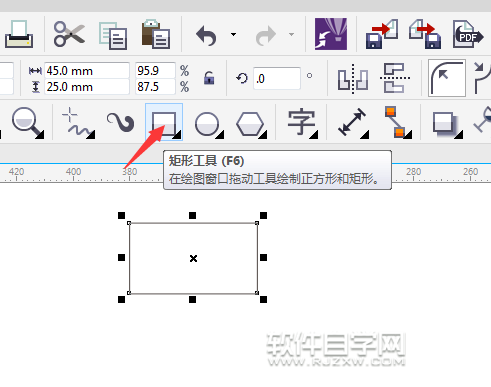Pick the Freehand curve tool

pyautogui.click(x=78, y=123)
